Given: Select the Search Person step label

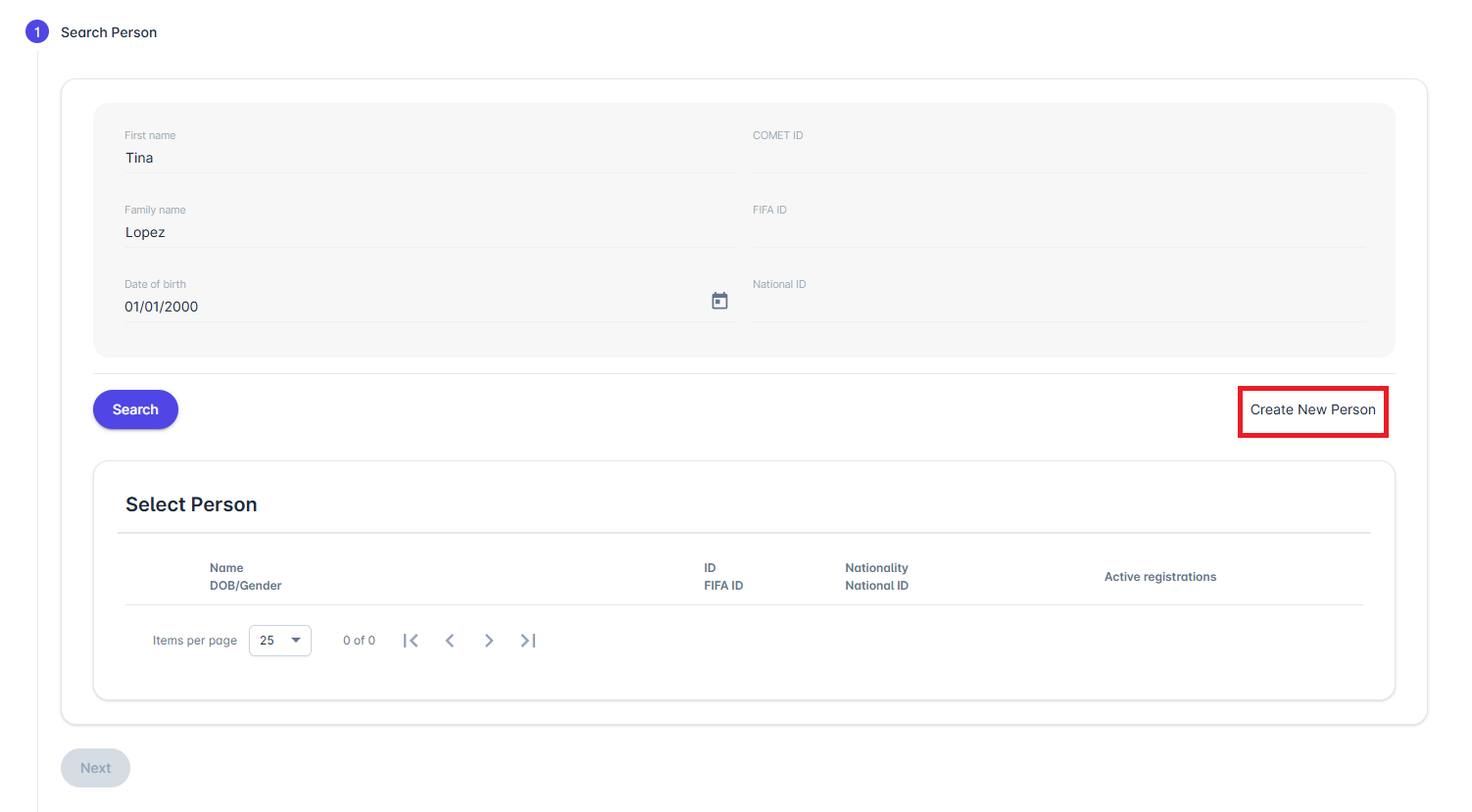Looking at the screenshot, I should coord(109,32).
